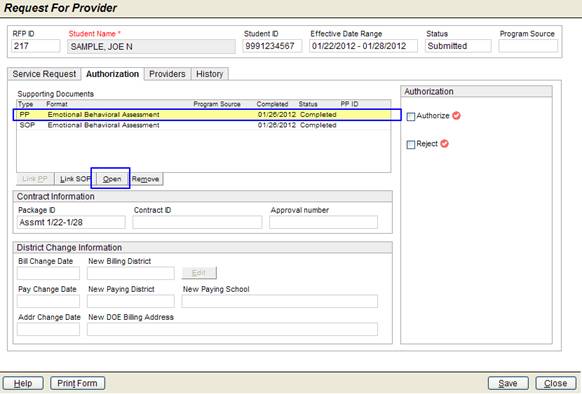This screenshot has width=582, height=394.
Task: Click the Approval number field
Action: pos(323,222)
